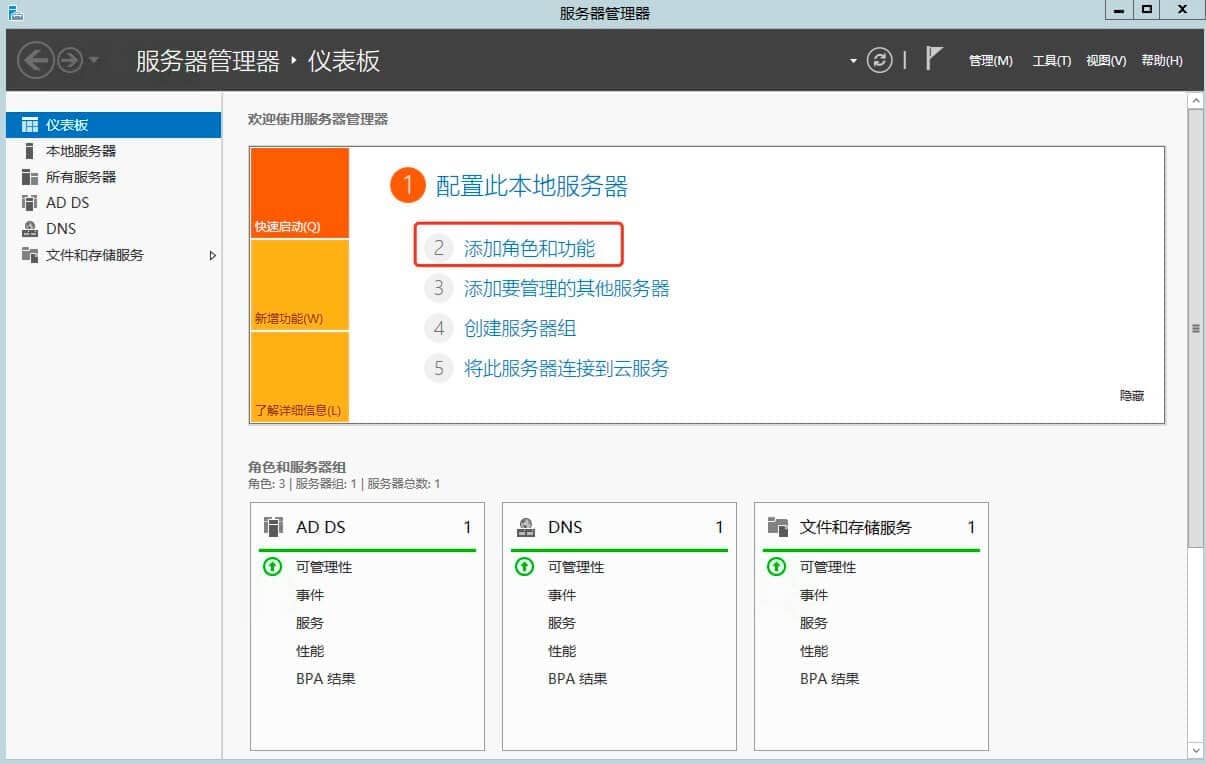Viewport: 1206px width, 764px height.
Task: Select the 快速启动(Q) tile
Action: [300, 193]
